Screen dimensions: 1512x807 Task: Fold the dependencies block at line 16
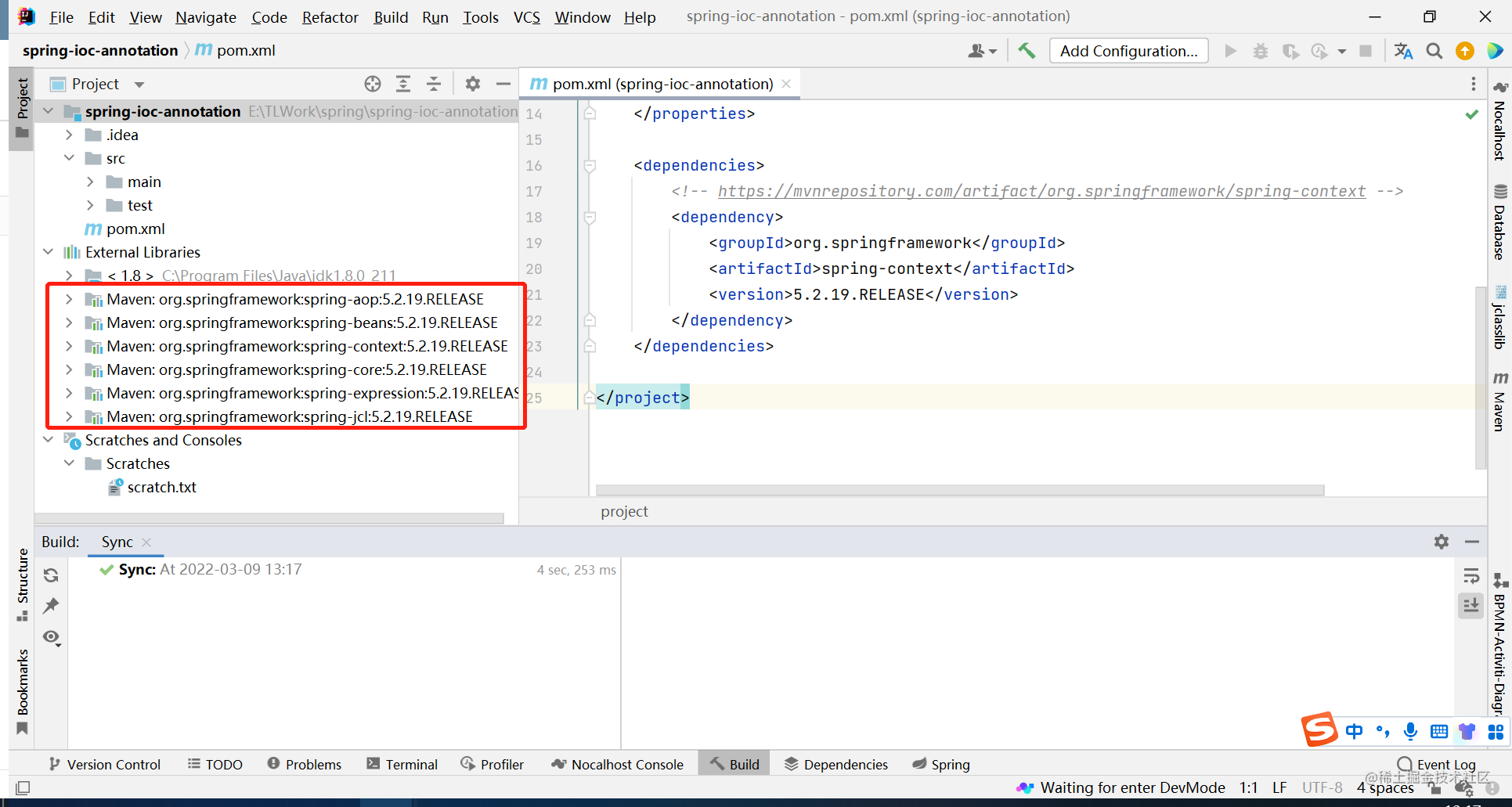click(x=590, y=165)
